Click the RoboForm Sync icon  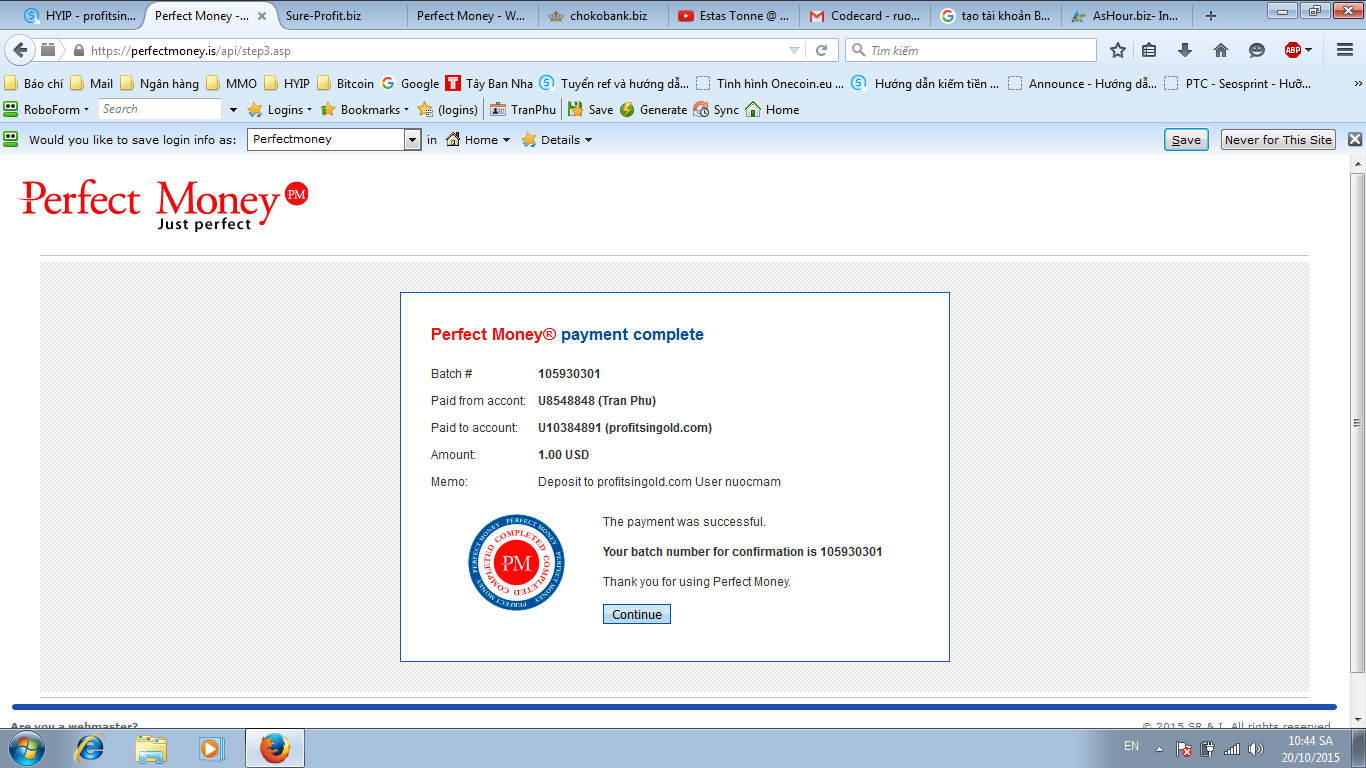tap(701, 110)
